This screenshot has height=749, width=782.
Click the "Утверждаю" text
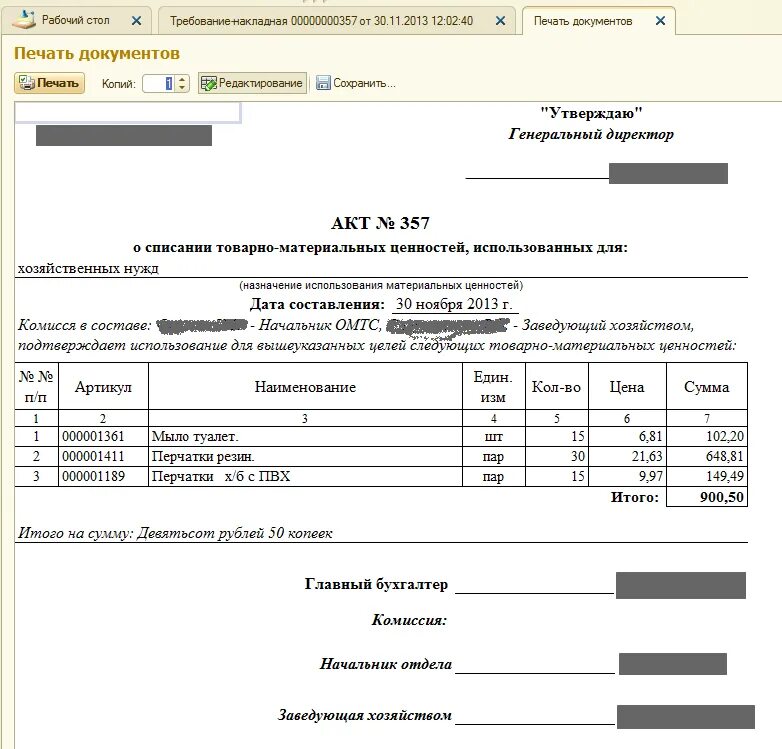coord(591,113)
